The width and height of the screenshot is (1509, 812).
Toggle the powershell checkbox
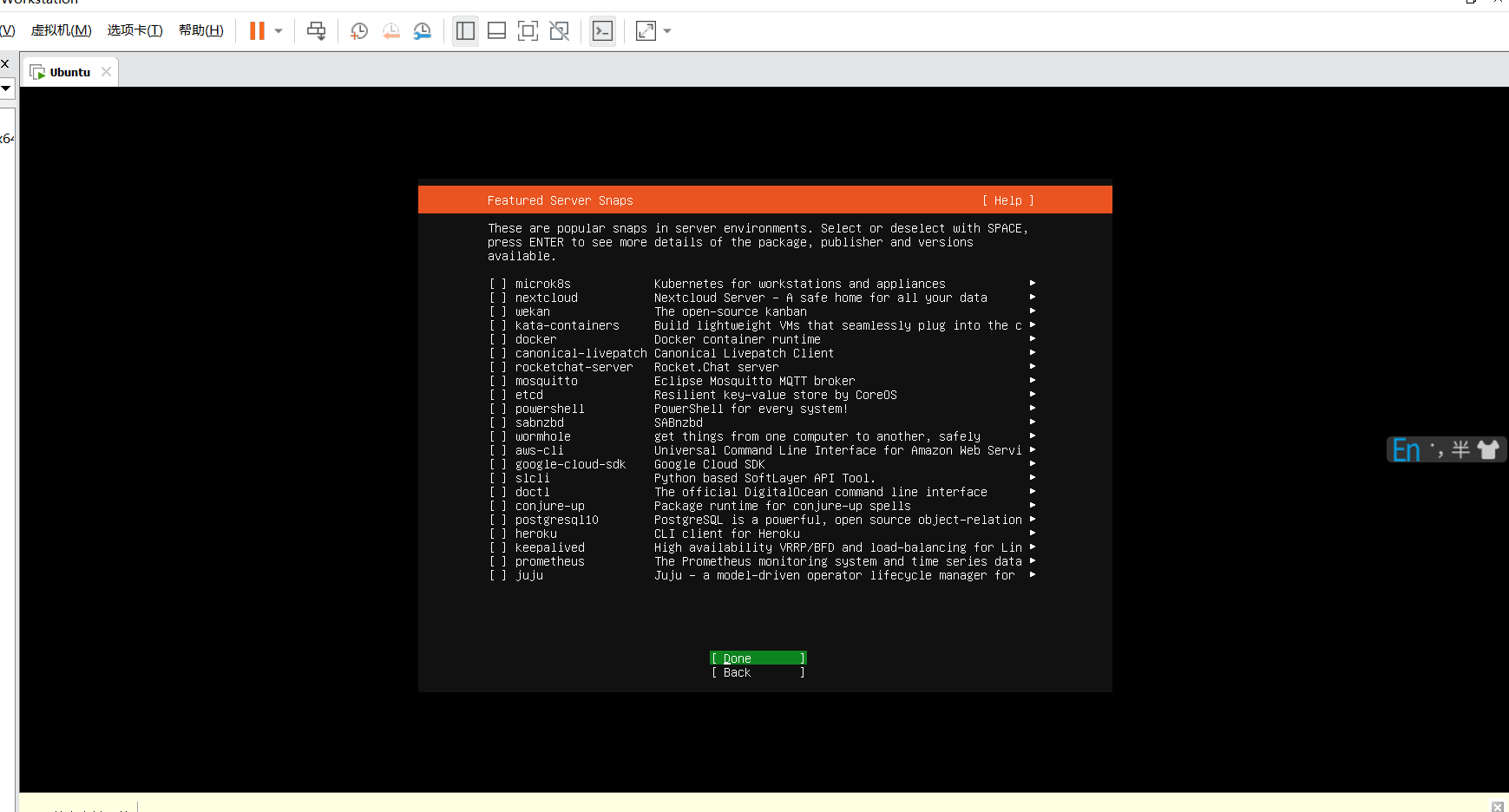click(497, 409)
